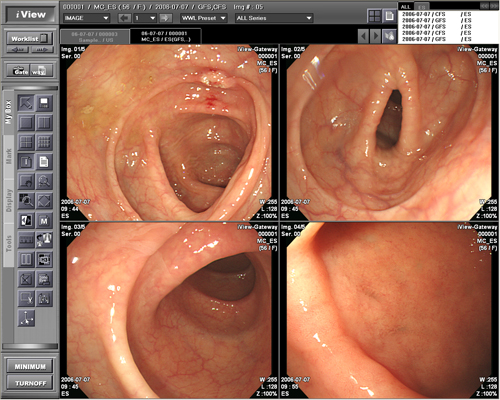Screen dimensions: 500x400
Task: Click the butterfly icon near study arrows
Action: 389,36
